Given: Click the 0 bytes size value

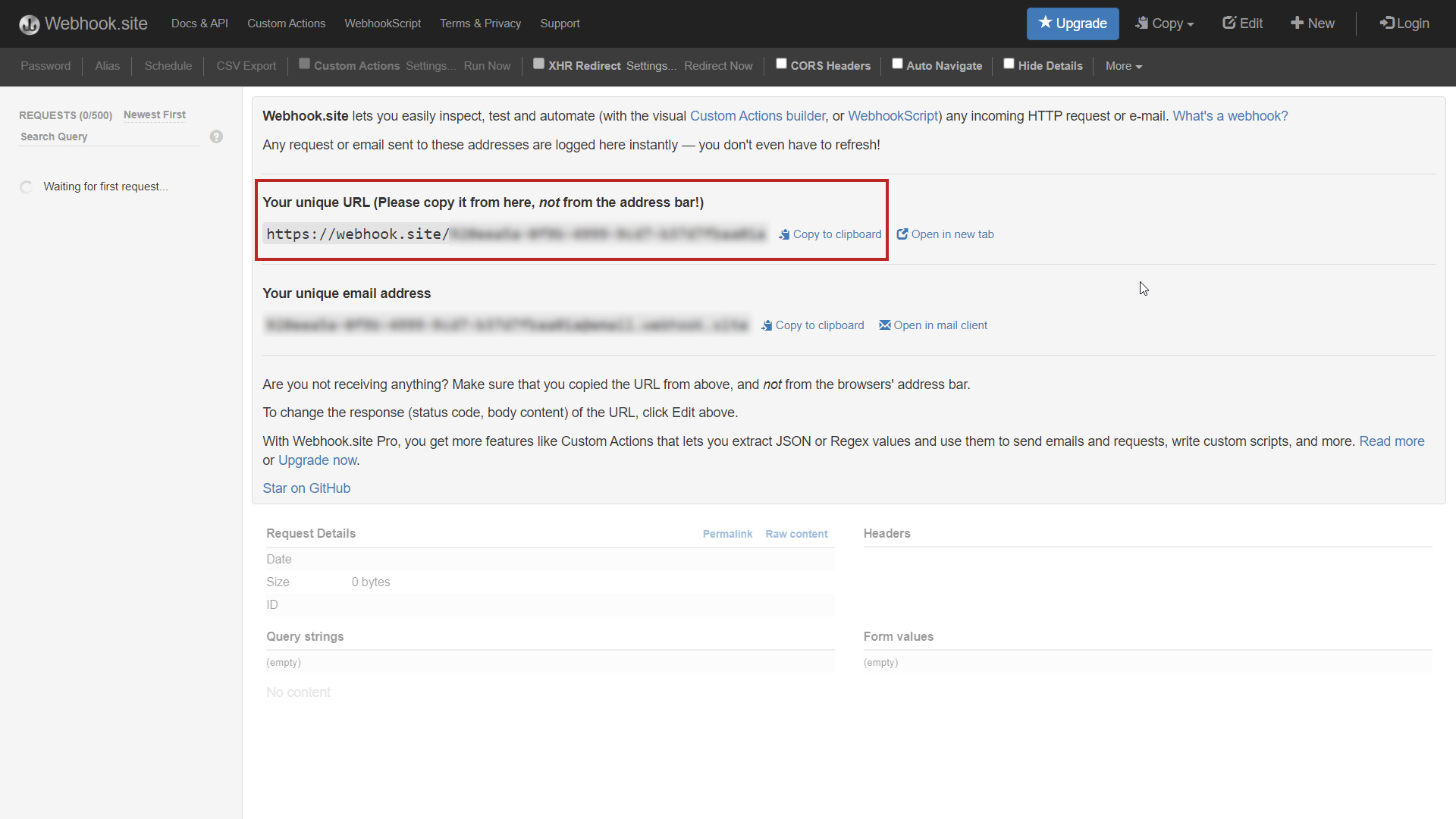Looking at the screenshot, I should point(371,582).
